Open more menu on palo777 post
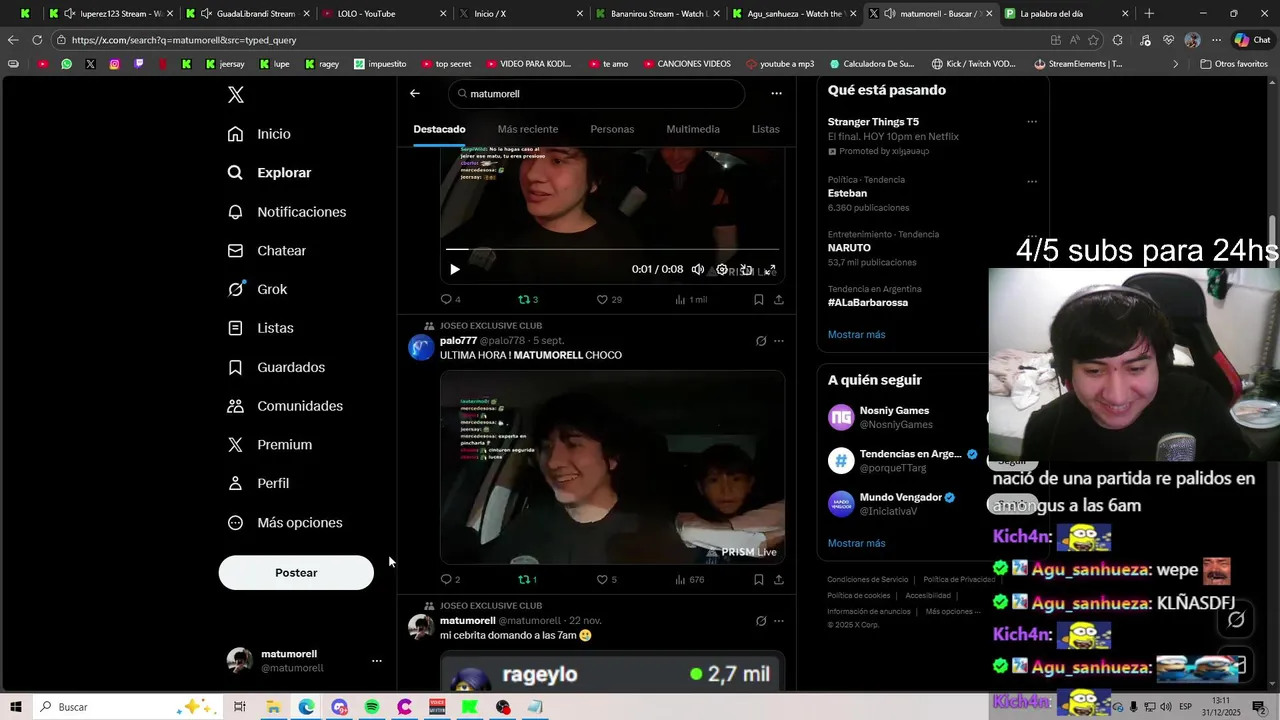Viewport: 1280px width, 720px height. [x=779, y=341]
